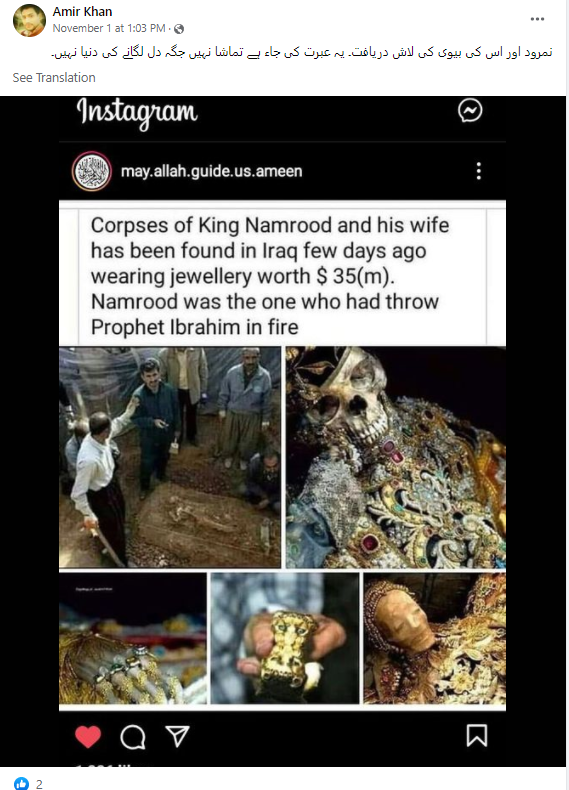
Task: Click the gold artifact in hand photo
Action: [285, 638]
